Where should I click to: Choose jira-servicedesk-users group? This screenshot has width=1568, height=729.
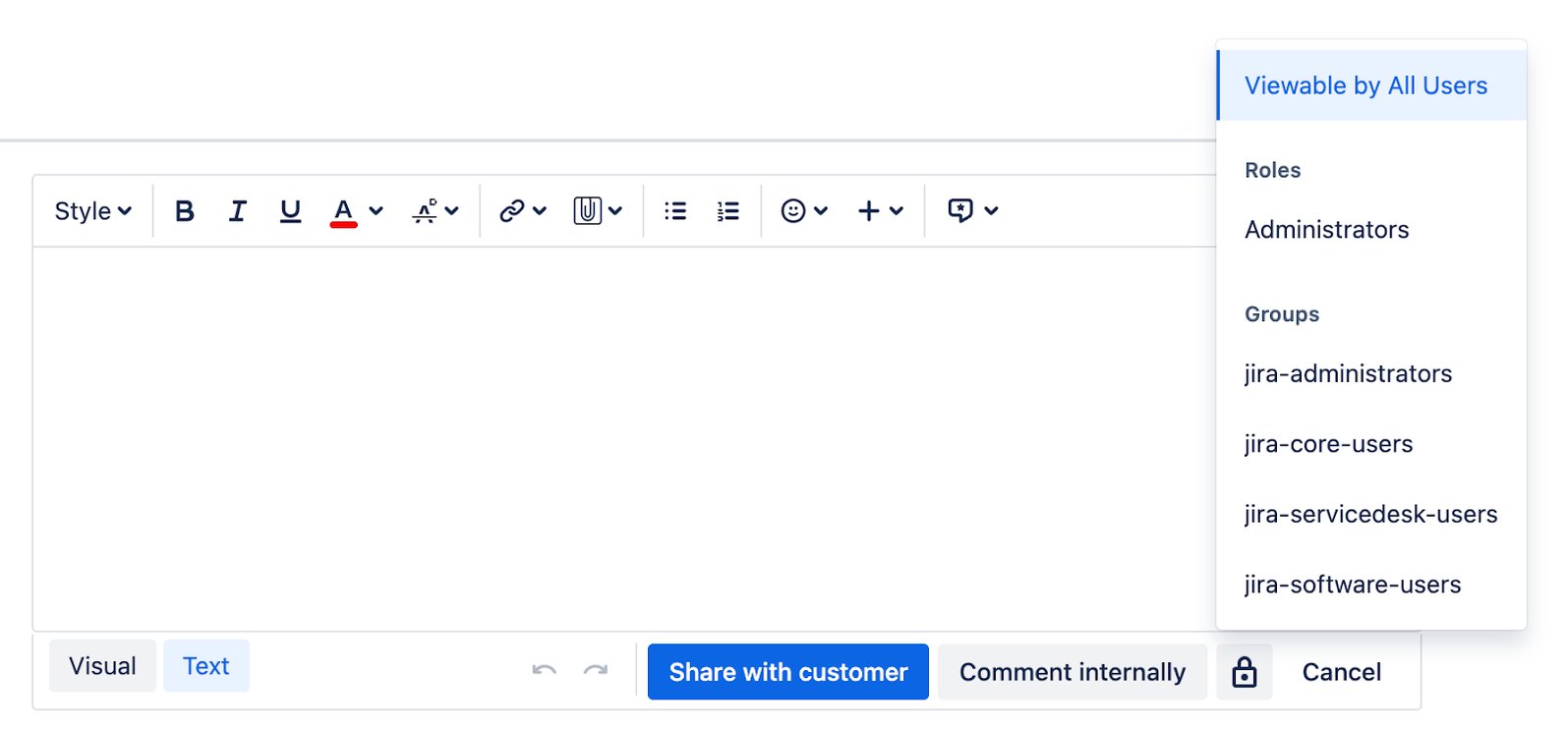tap(1370, 514)
